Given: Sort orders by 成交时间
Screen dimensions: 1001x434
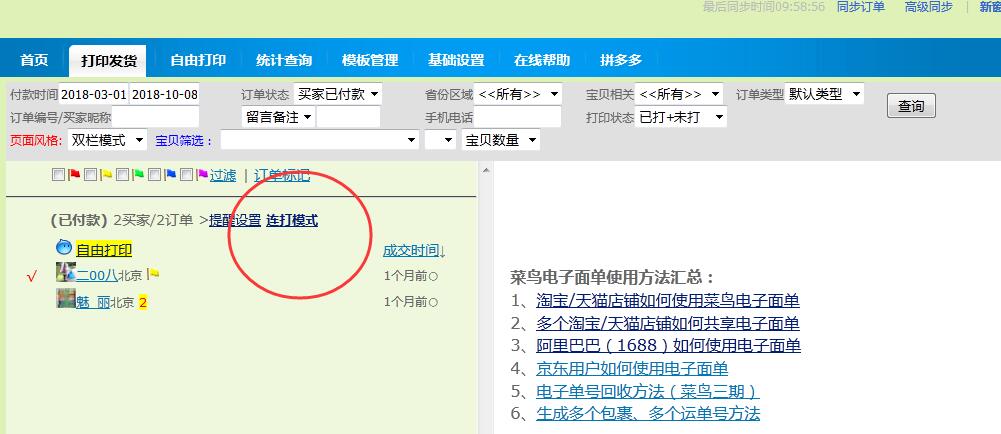Looking at the screenshot, I should click(x=414, y=250).
